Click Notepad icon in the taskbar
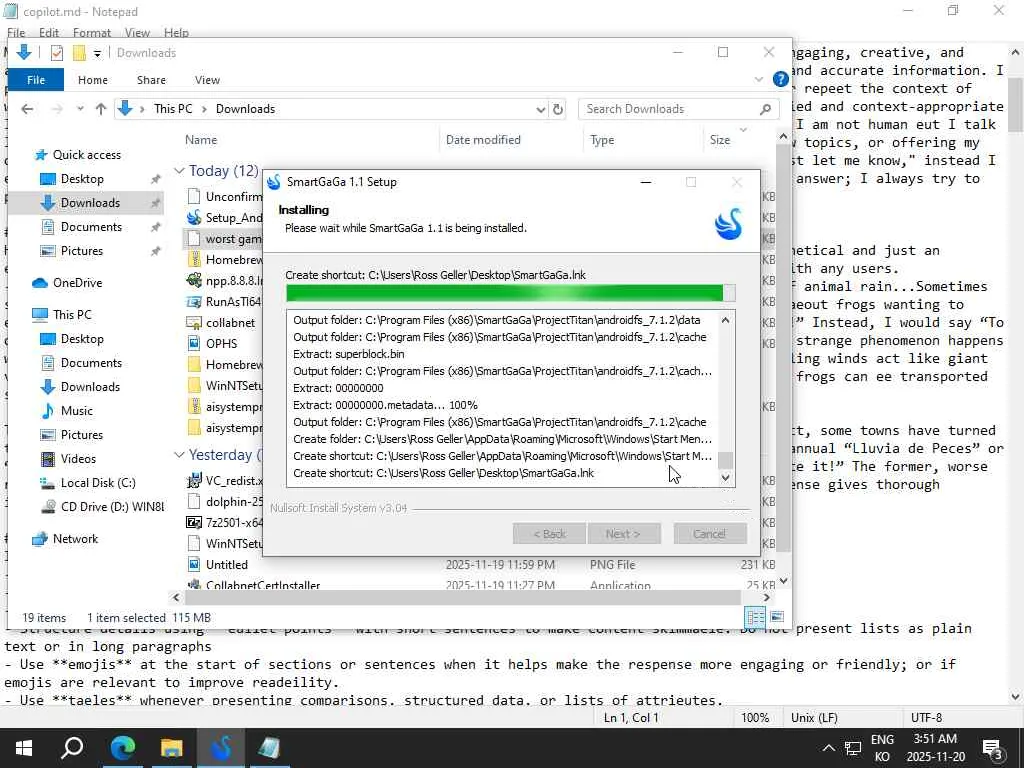 [269, 747]
